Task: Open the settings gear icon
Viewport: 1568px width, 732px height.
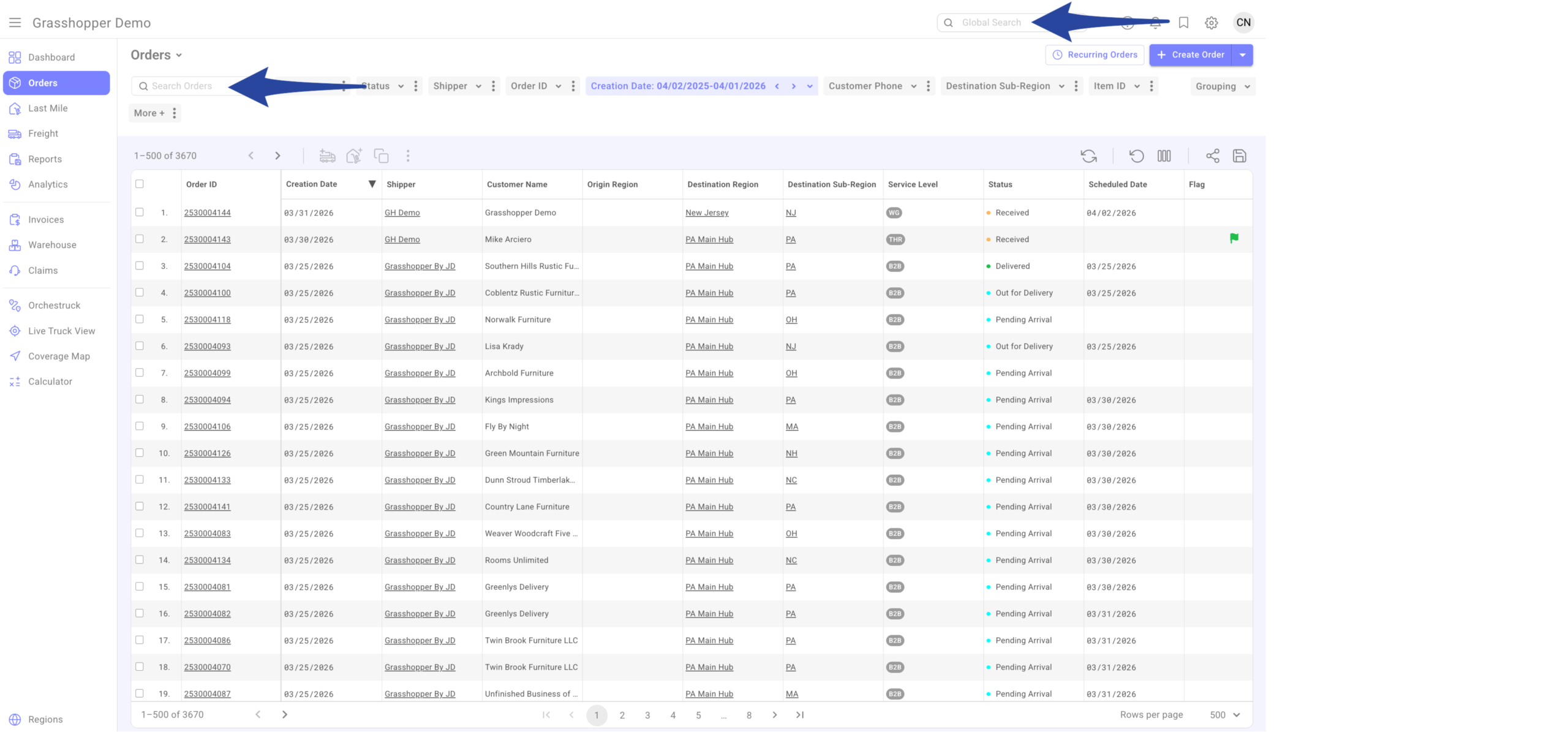Action: click(1210, 23)
